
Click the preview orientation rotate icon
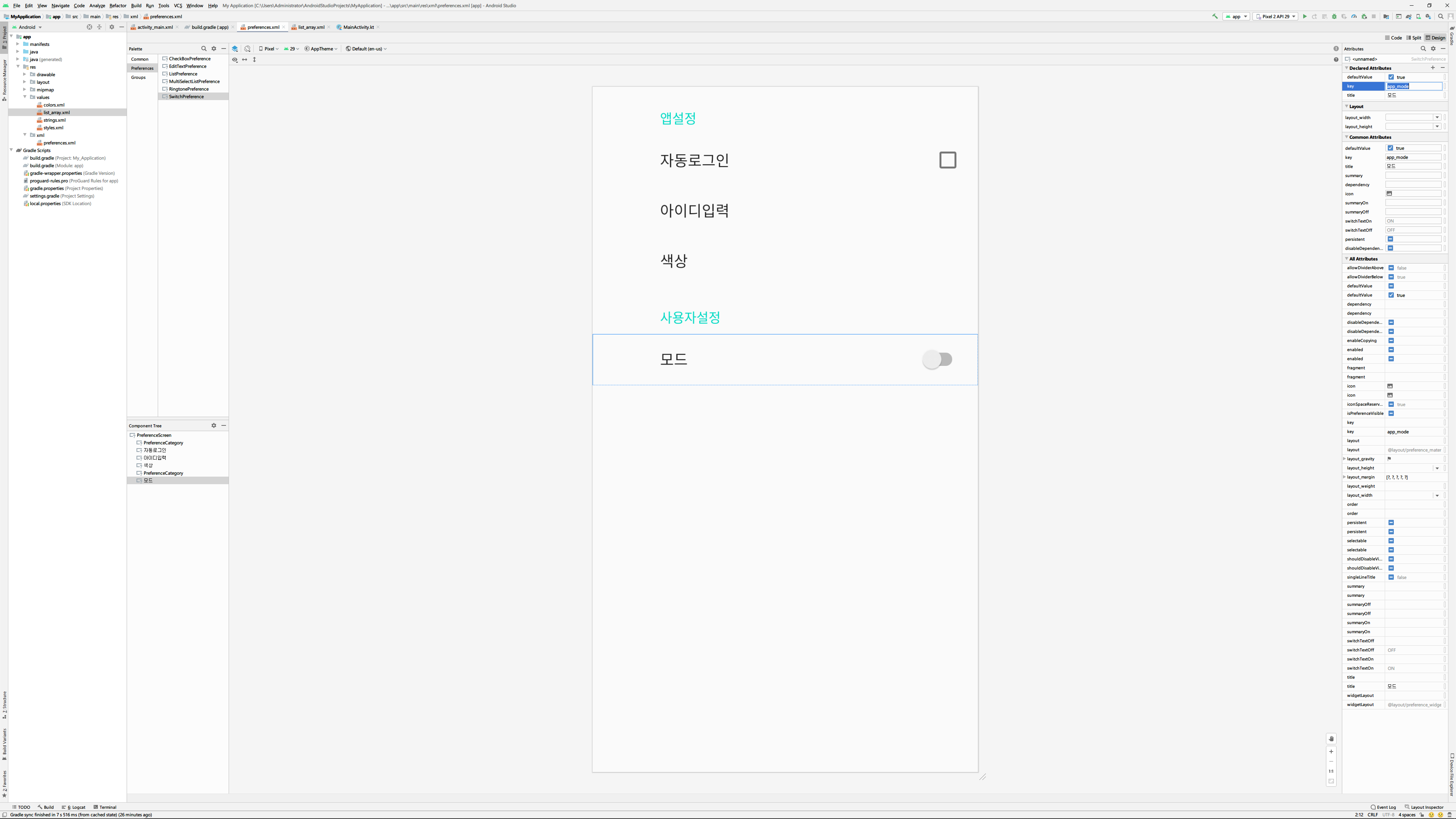[x=248, y=49]
